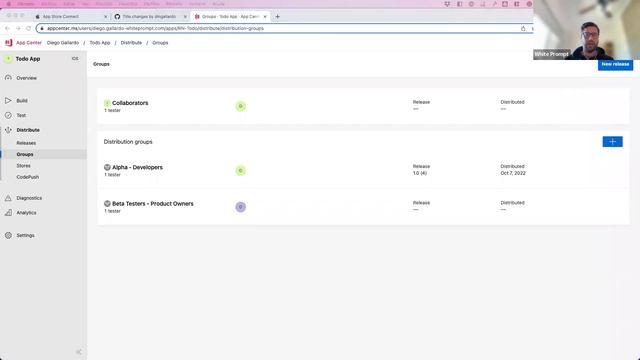Click the Diagnostics warning icon
640x360 pixels.
(x=8, y=198)
